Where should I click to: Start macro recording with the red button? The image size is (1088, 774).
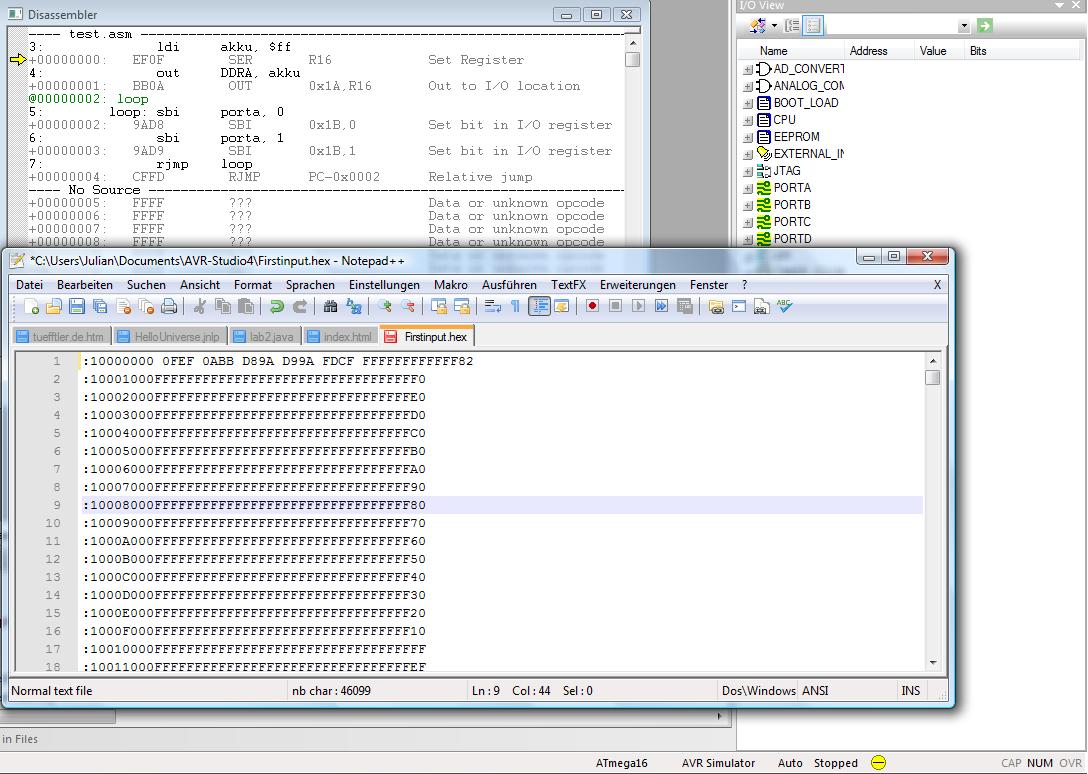click(x=592, y=306)
